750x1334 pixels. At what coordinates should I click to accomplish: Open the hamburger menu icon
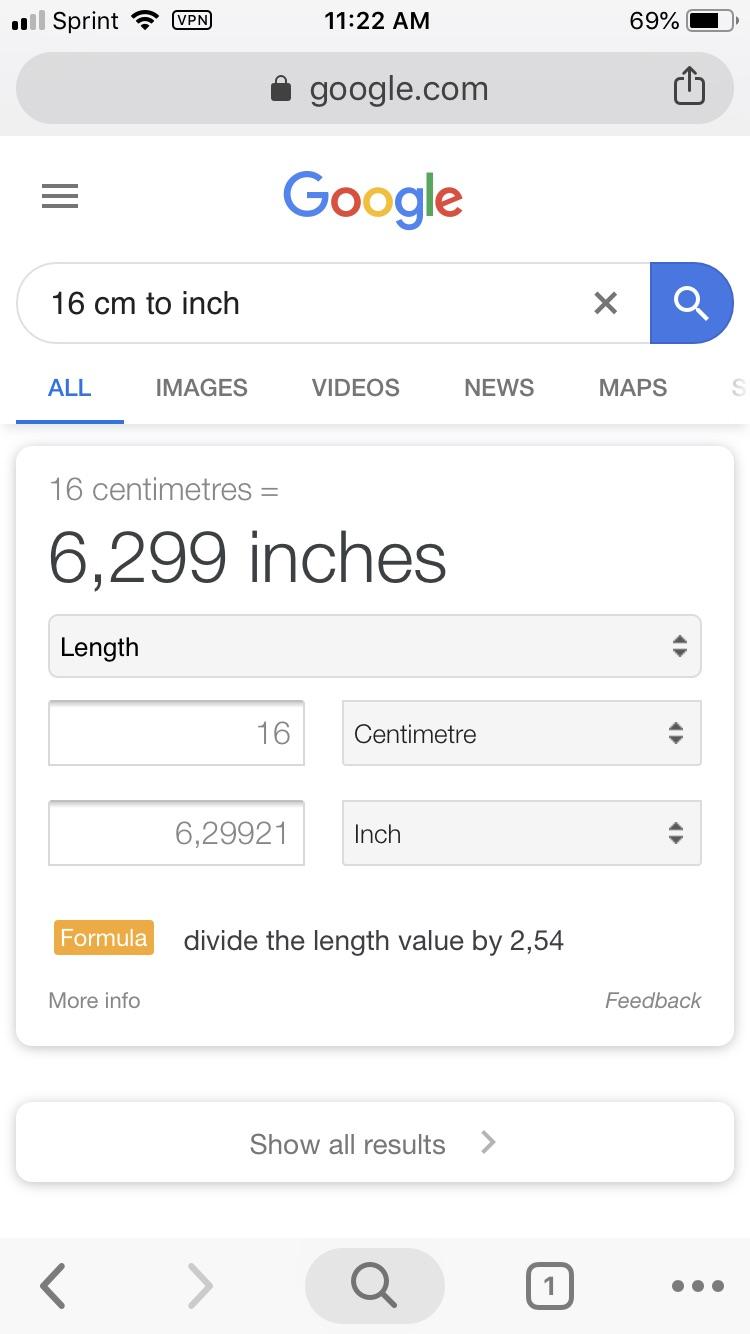[x=60, y=196]
